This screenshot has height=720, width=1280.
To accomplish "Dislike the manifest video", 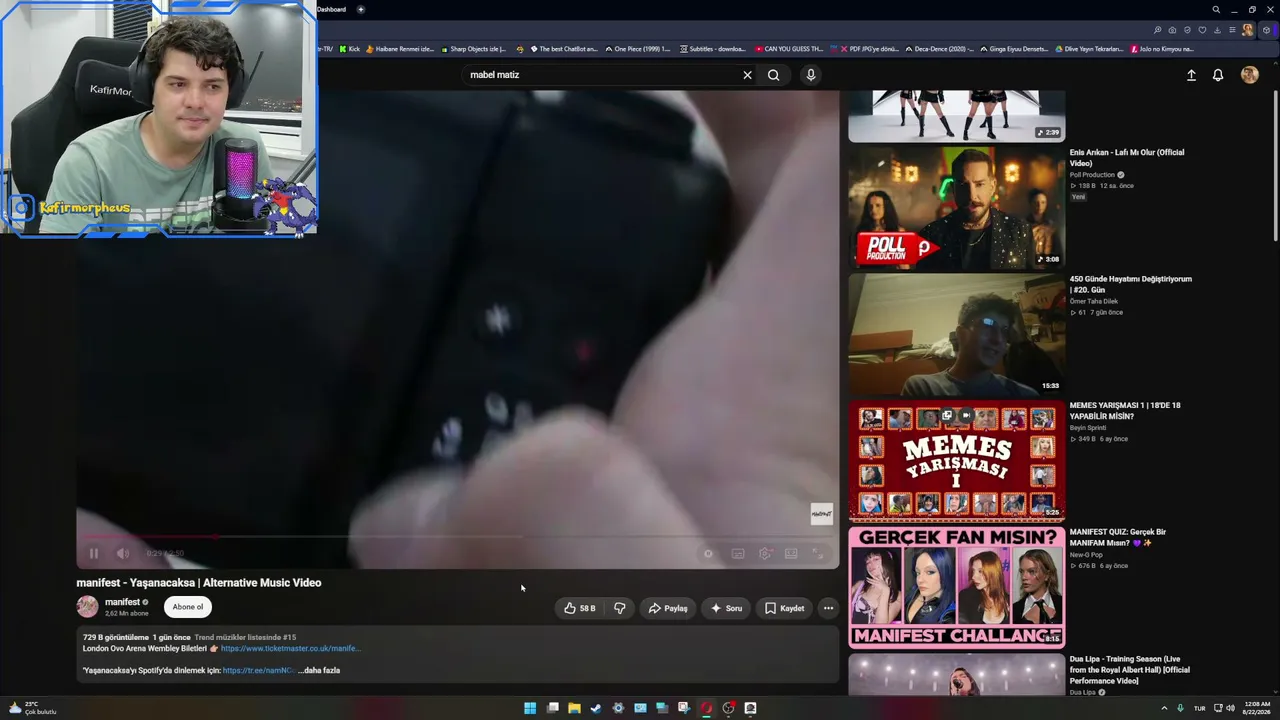I will 620,608.
